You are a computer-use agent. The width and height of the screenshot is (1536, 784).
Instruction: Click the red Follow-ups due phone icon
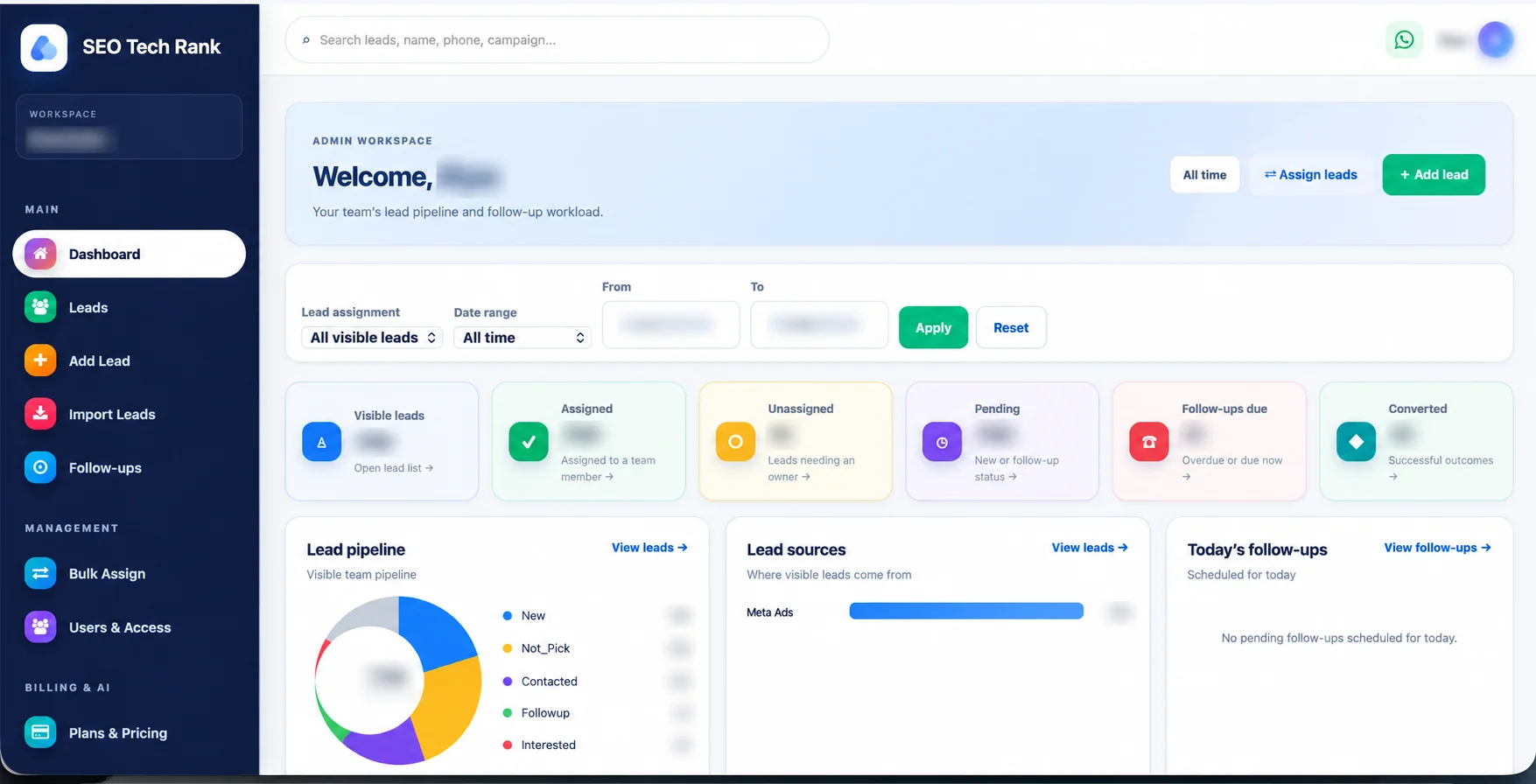click(1149, 442)
